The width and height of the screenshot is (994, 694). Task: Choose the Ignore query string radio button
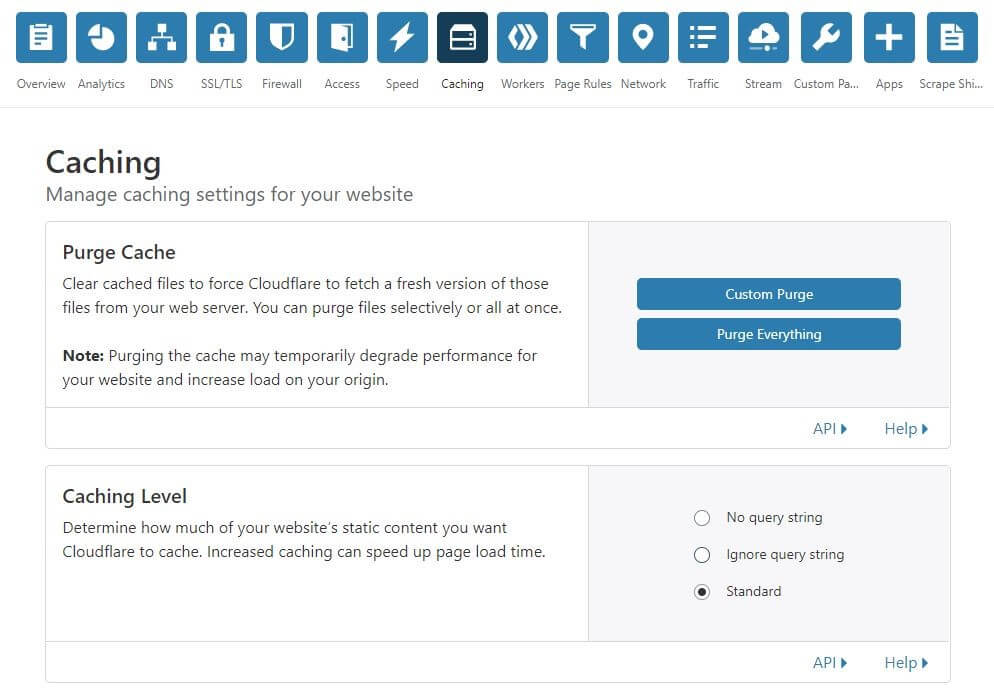tap(702, 555)
